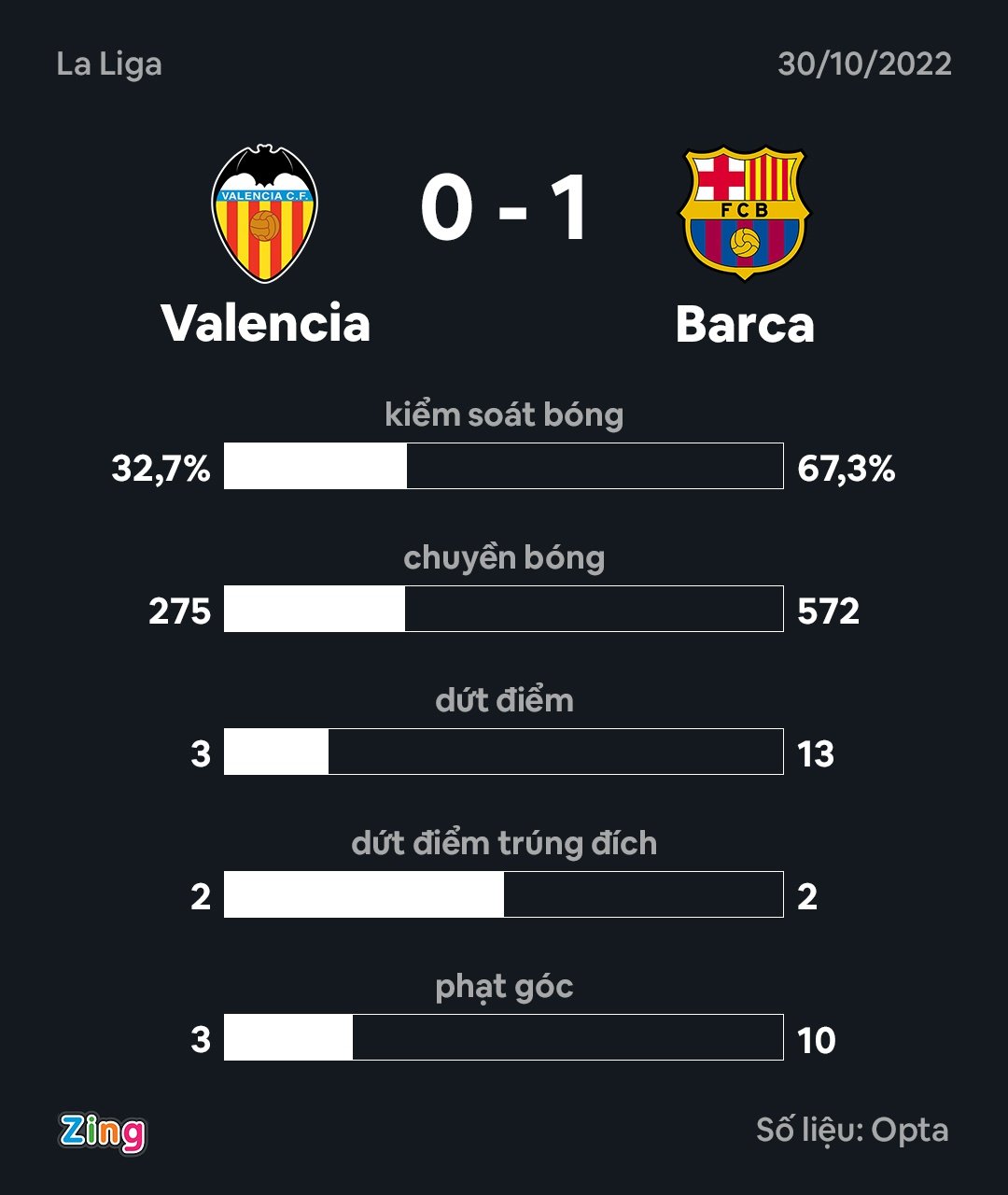Click the 275 passes number
The height and width of the screenshot is (1195, 1008).
180,612
